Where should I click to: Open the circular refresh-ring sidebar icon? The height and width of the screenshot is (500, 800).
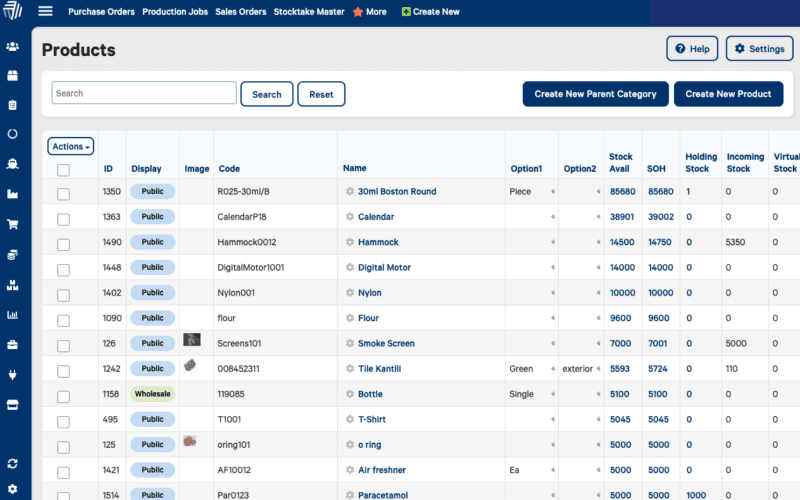click(x=12, y=134)
